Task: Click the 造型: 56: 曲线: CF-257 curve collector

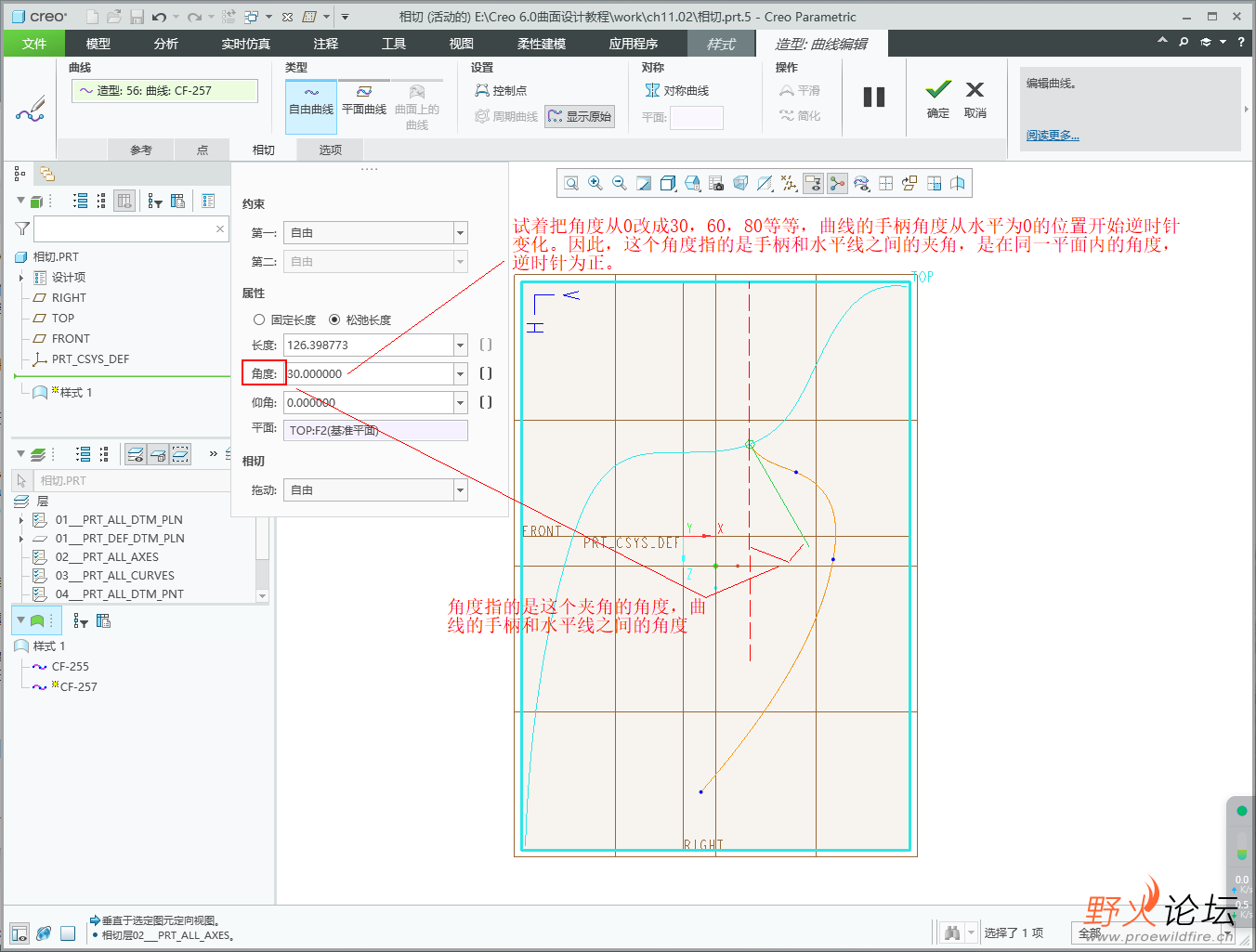Action: coord(164,90)
